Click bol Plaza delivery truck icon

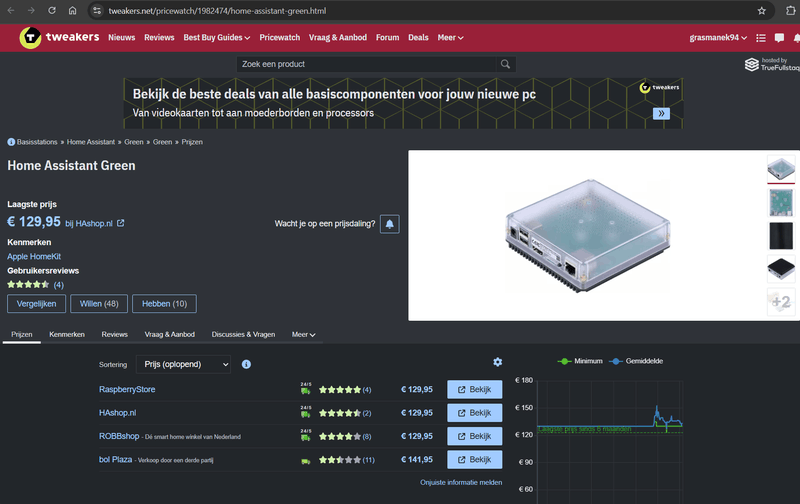[x=306, y=461]
